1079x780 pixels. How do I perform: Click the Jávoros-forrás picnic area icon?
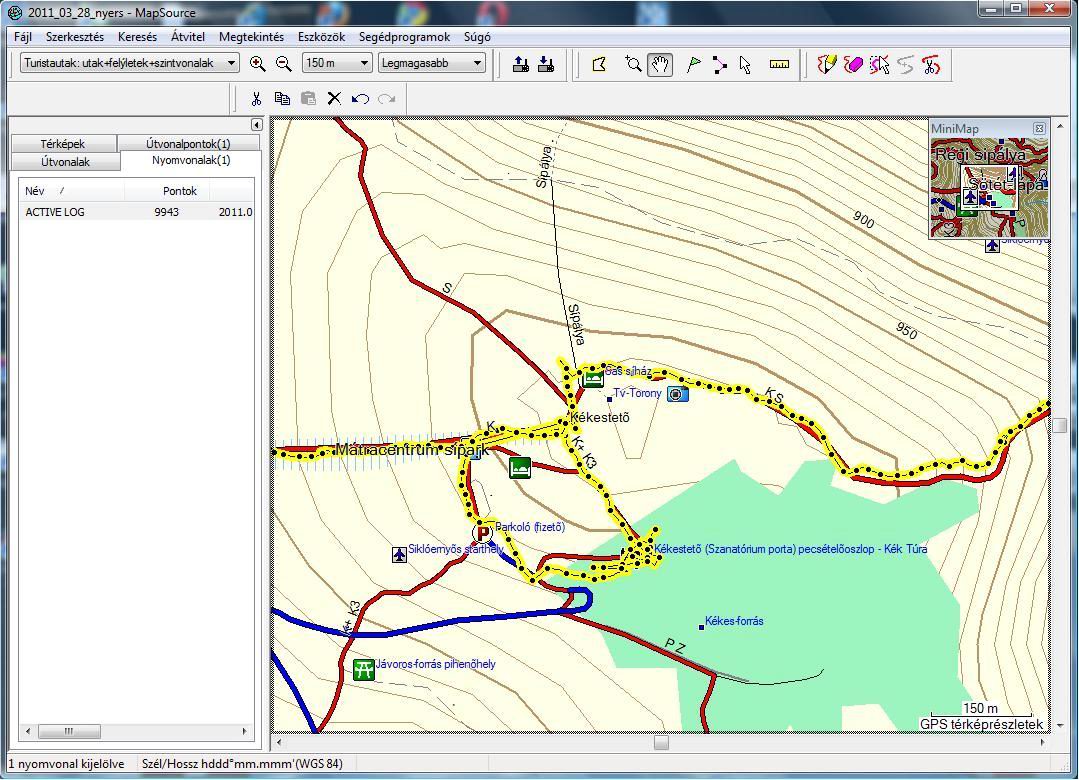point(363,669)
